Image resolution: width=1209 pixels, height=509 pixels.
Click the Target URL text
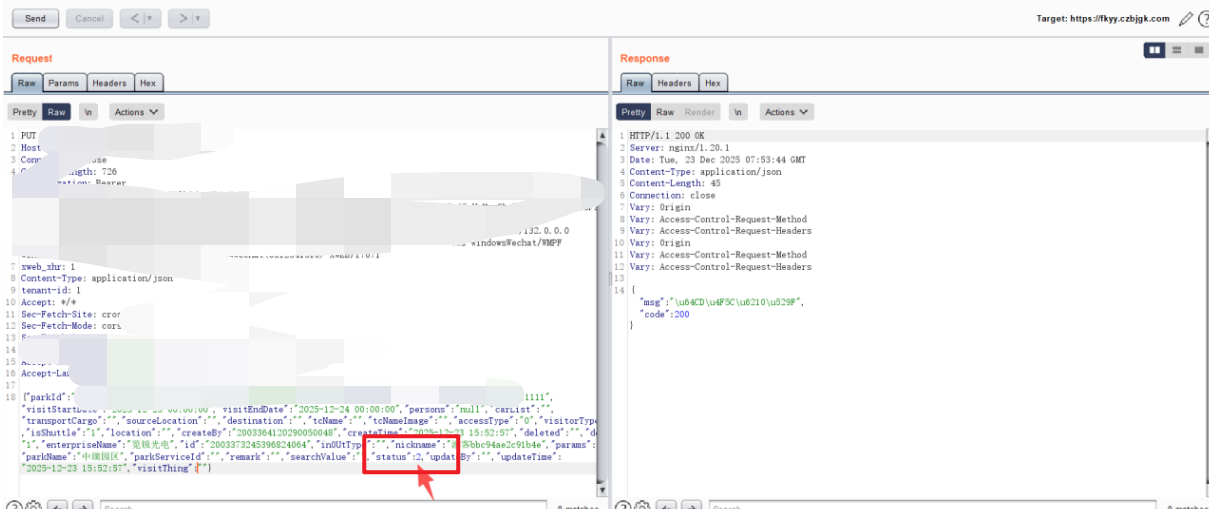click(x=1104, y=19)
